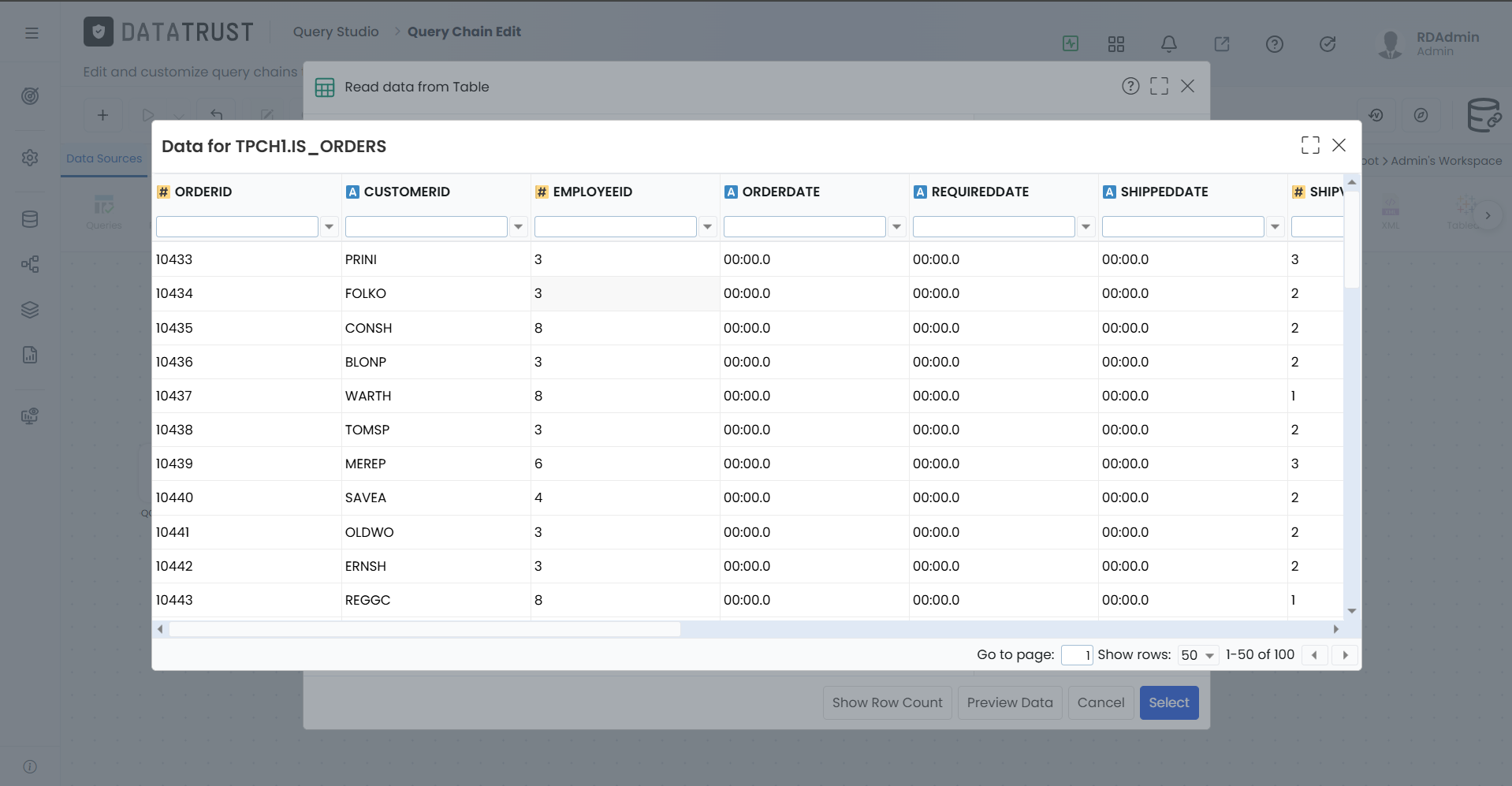Viewport: 1512px width, 786px height.
Task: Click the history clock toolbar icon
Action: [x=1376, y=115]
